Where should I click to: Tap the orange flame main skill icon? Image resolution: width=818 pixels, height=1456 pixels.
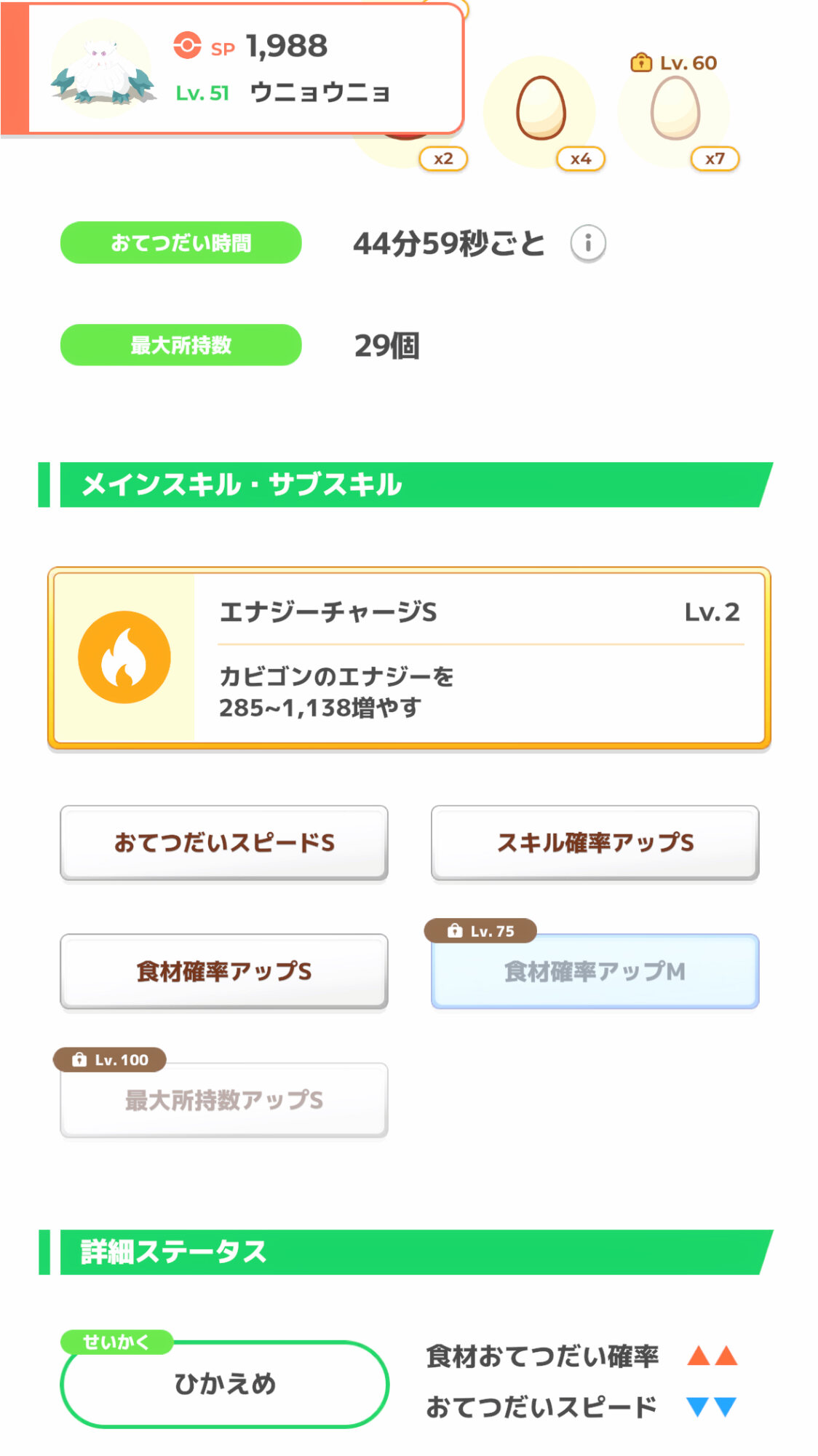[124, 657]
